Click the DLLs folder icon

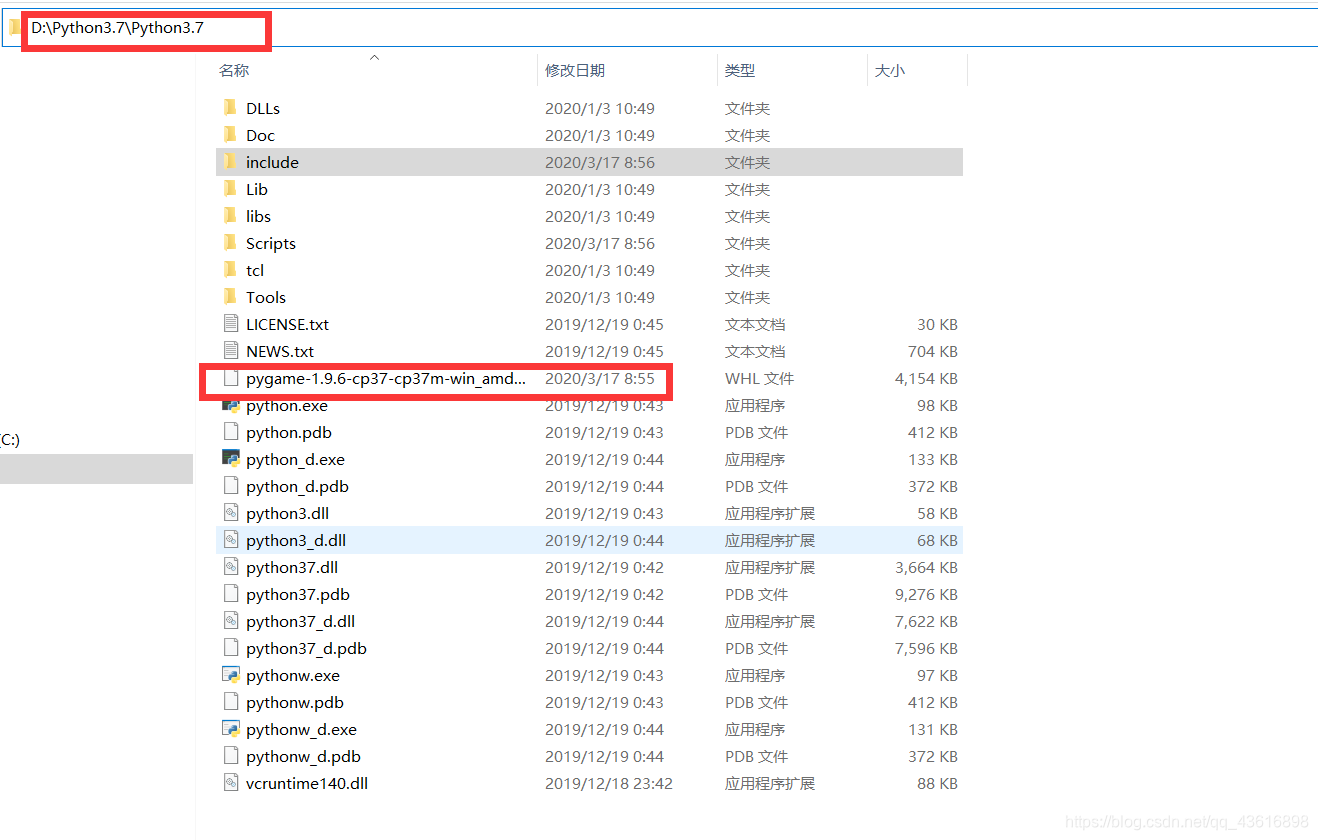click(230, 108)
